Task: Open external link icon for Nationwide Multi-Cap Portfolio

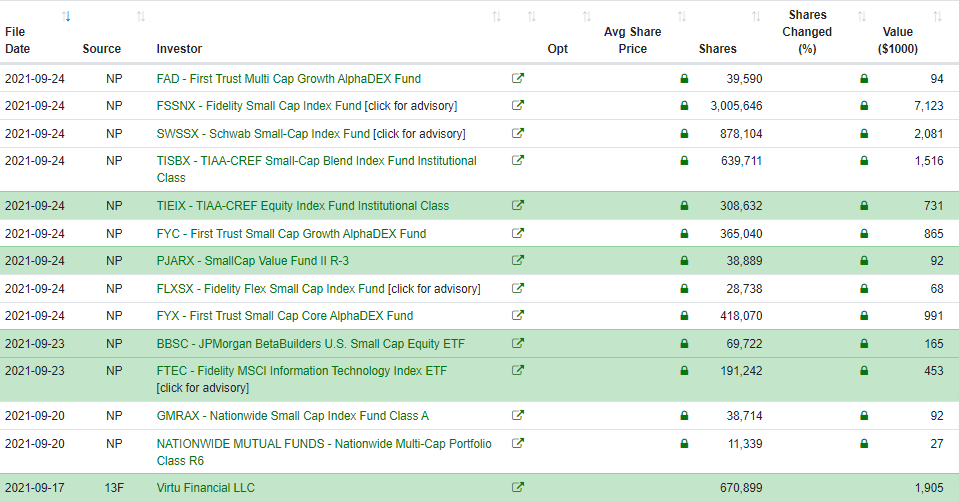Action: coord(517,443)
